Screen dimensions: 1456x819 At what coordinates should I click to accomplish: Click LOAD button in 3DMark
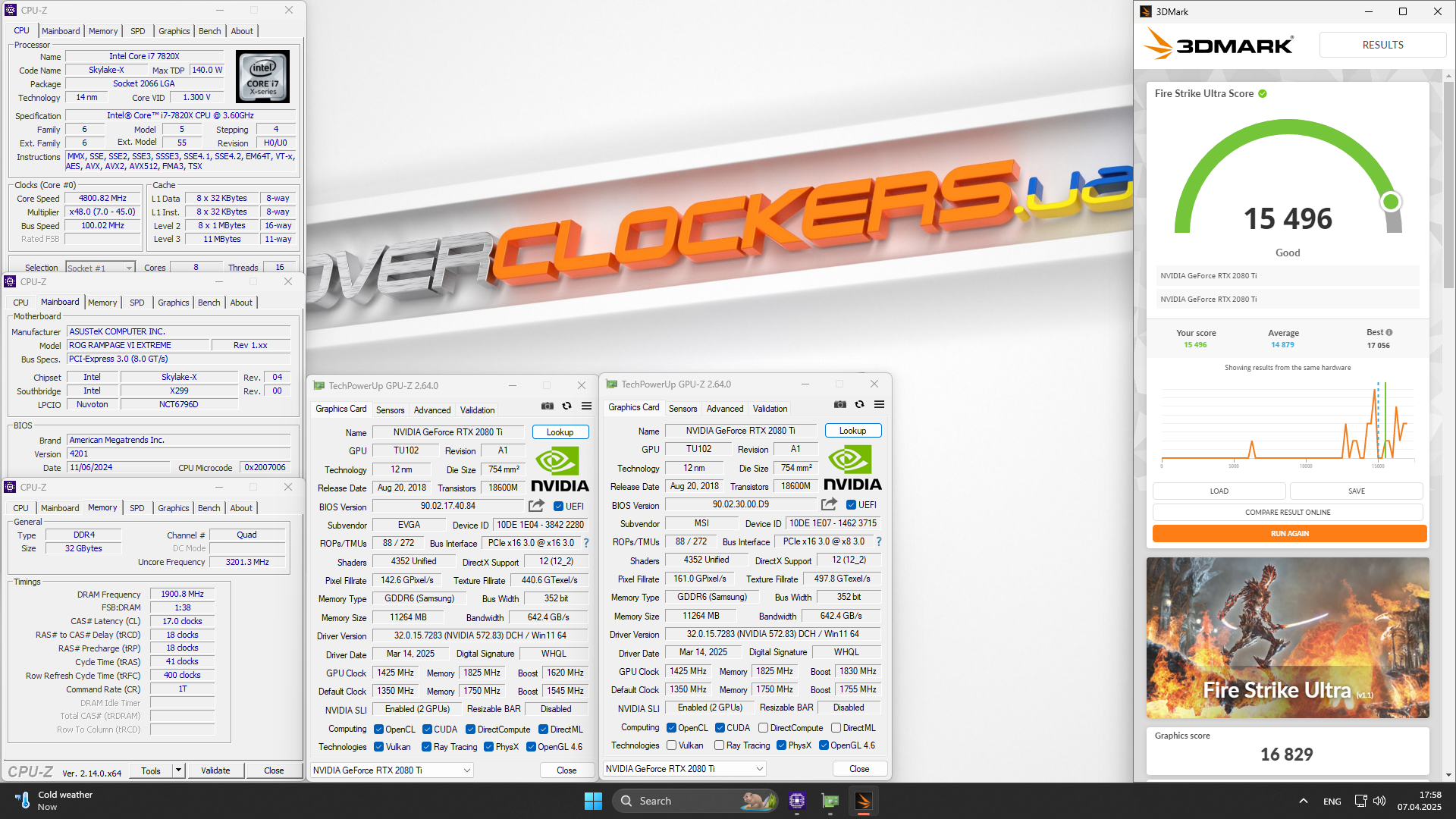click(1219, 491)
